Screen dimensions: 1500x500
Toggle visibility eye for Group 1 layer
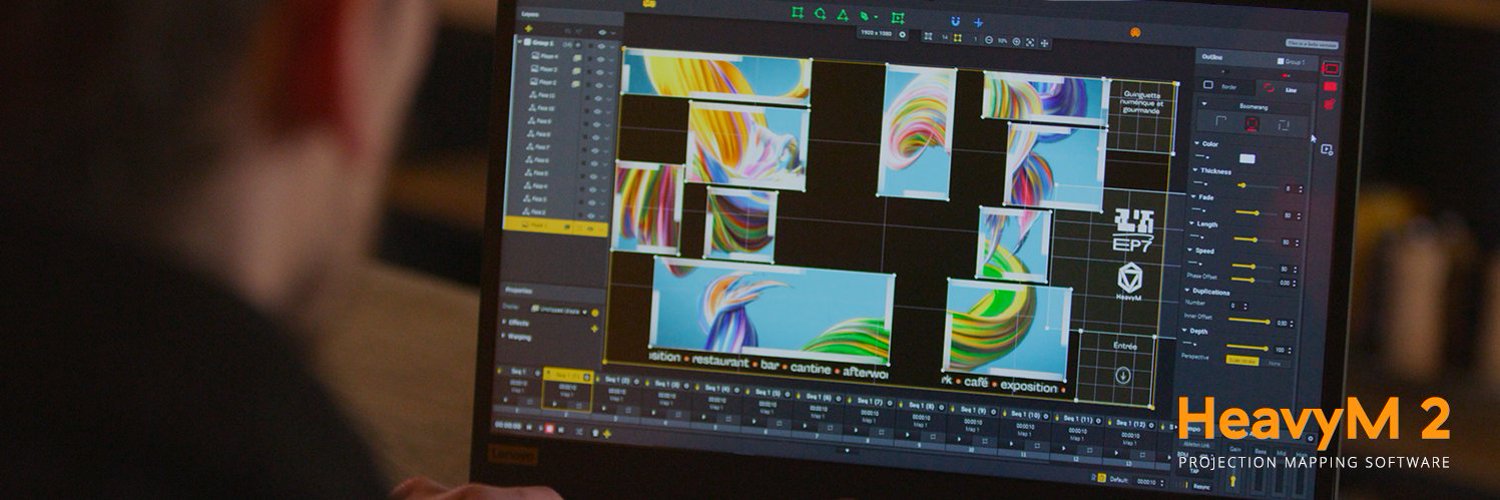[x=601, y=47]
